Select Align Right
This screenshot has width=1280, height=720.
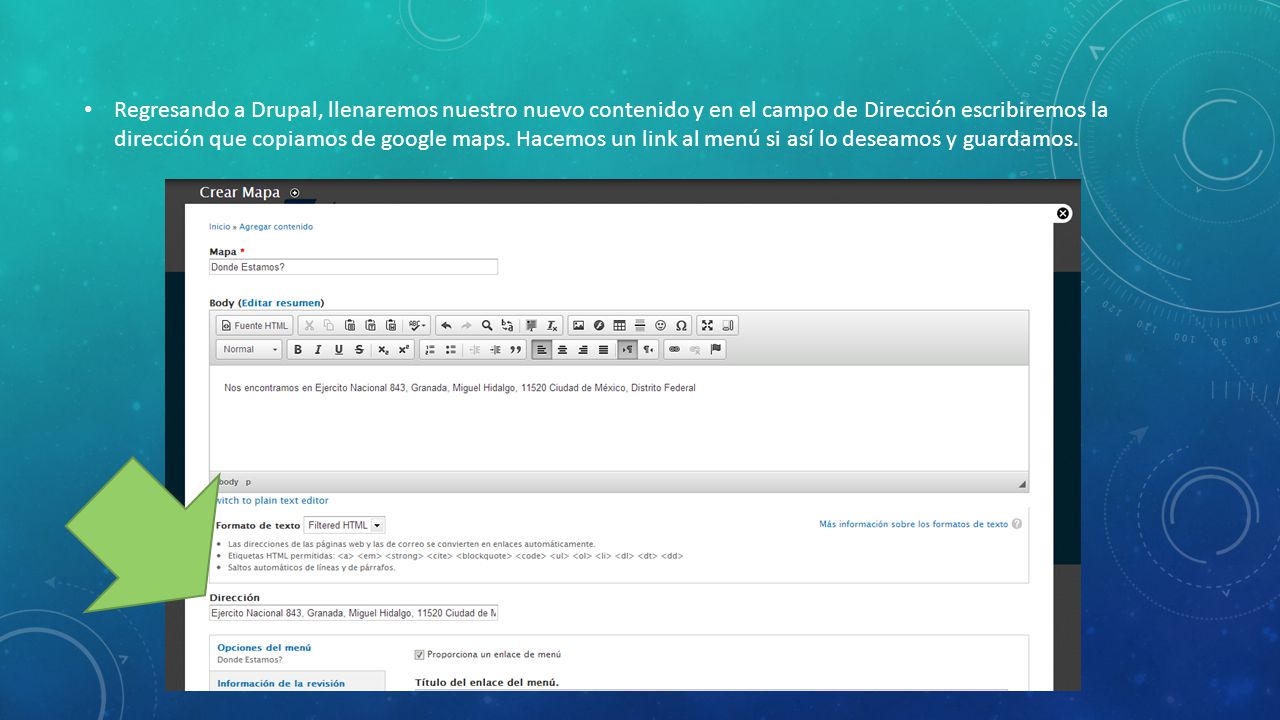(582, 349)
